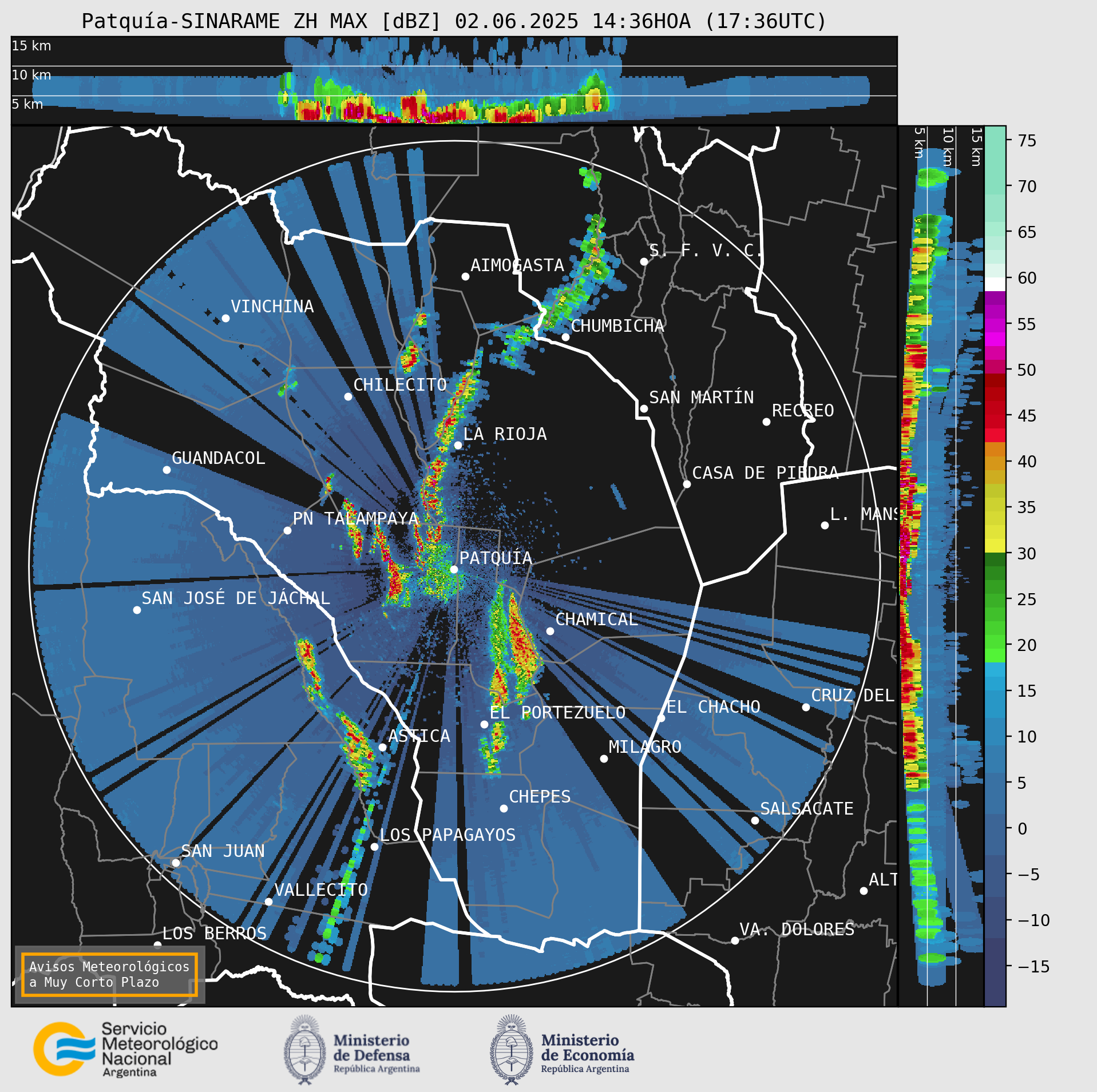1097x1092 pixels.
Task: Click the Servicio Meteorológico Nacional logo
Action: pyautogui.click(x=126, y=1050)
